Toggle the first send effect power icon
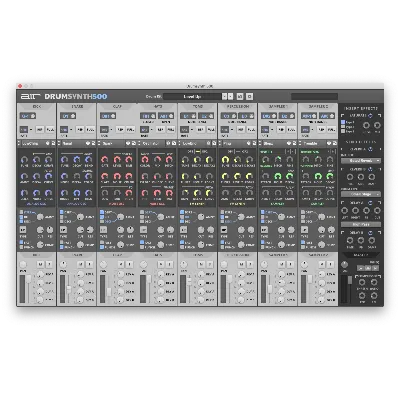 click(x=371, y=149)
